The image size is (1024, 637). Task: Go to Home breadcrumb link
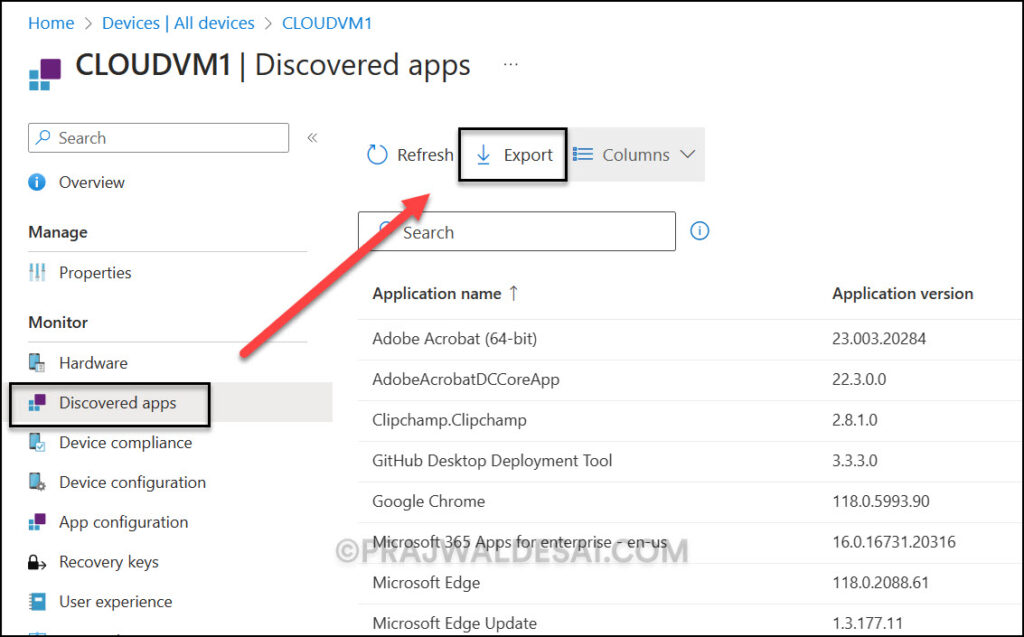click(51, 23)
